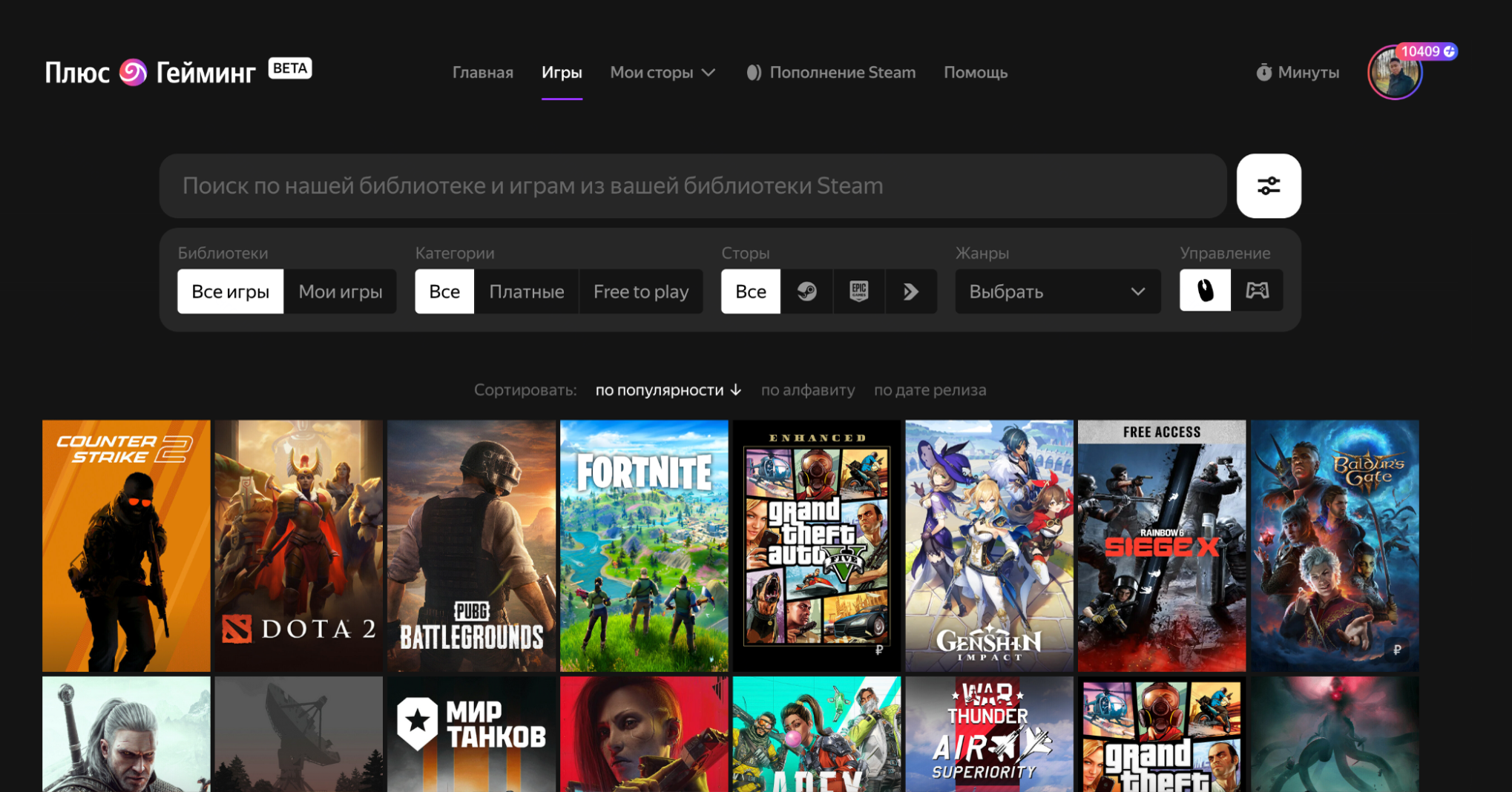Open The Witcher Geralt game cover
The image size is (1512, 792).
(x=126, y=734)
